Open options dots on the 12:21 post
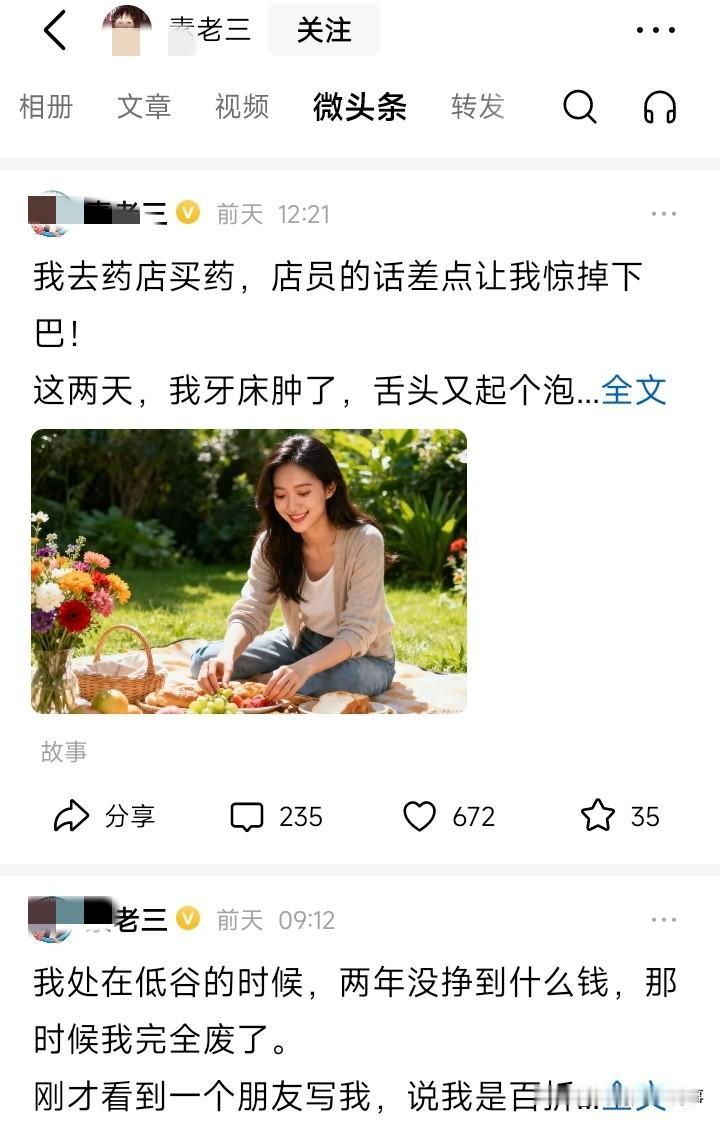Viewport: 720px width, 1122px height. click(x=663, y=213)
